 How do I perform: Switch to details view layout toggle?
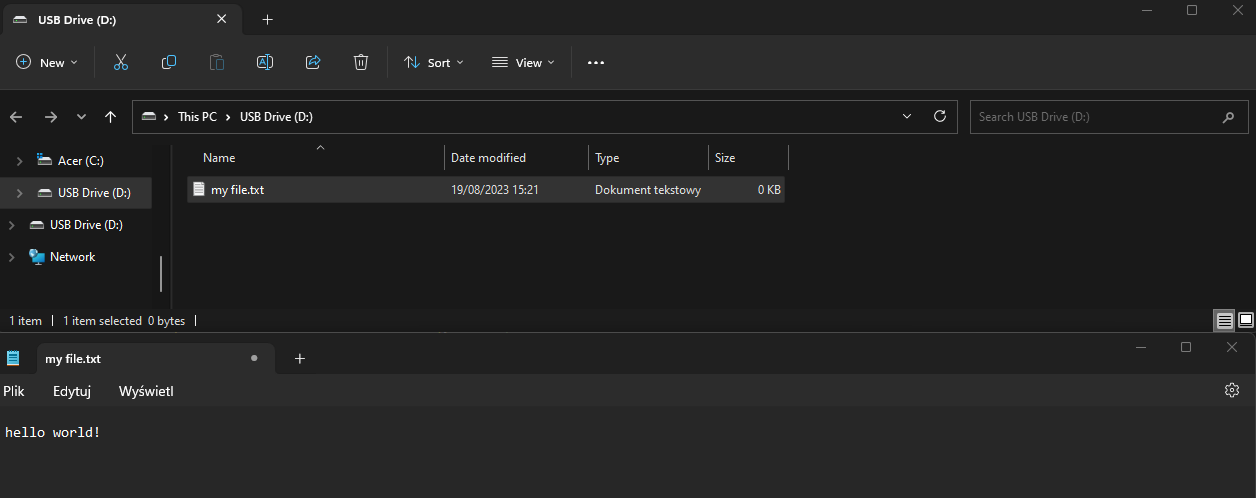[1224, 321]
